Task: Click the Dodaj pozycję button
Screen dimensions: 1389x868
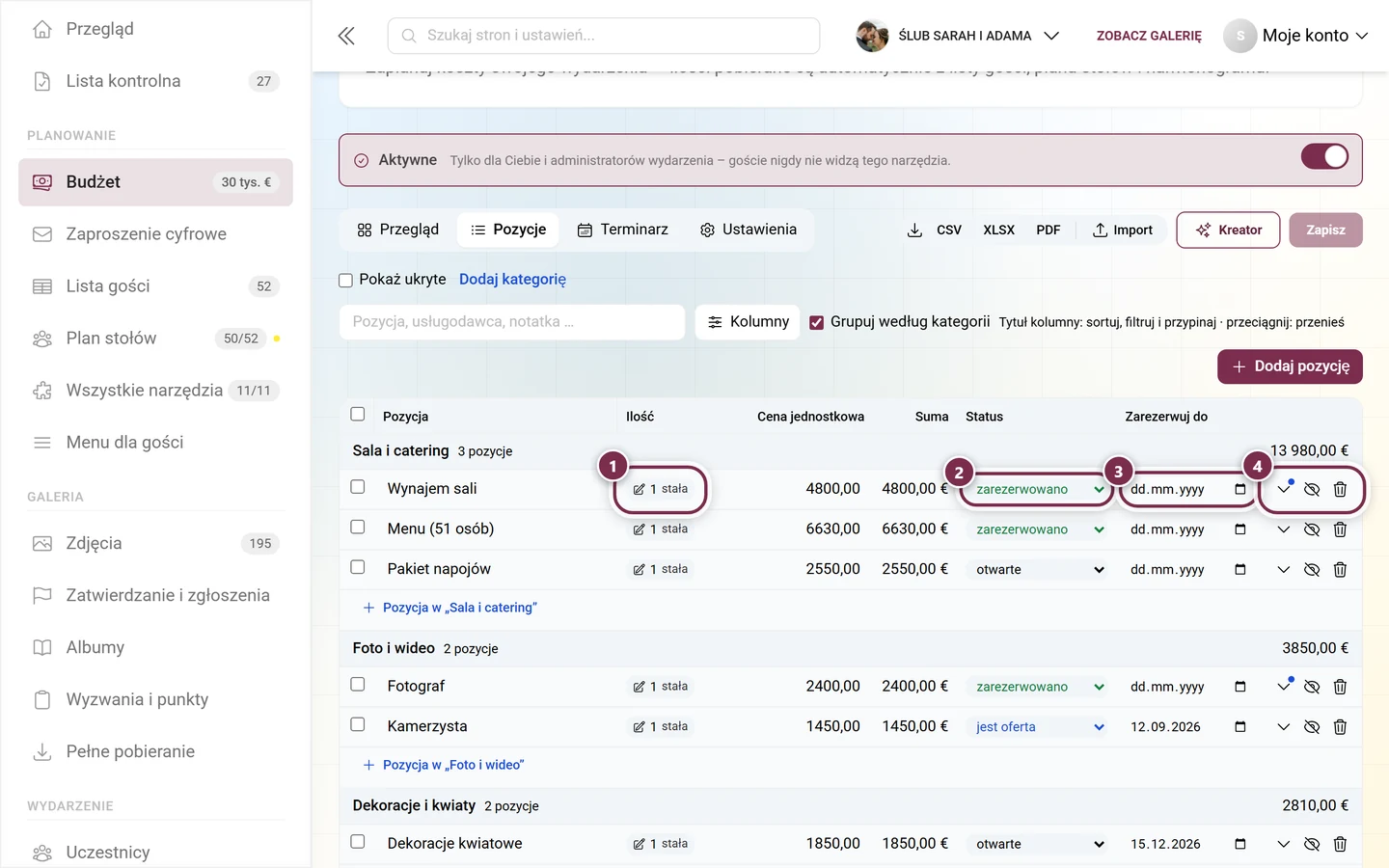Action: pos(1290,366)
